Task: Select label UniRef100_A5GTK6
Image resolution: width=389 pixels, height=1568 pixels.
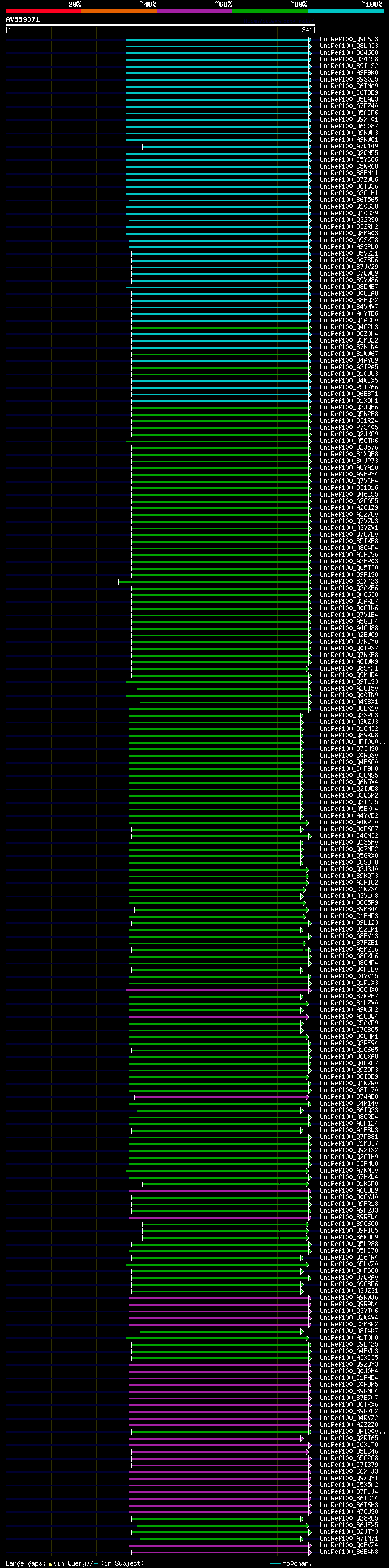Action: (x=349, y=441)
